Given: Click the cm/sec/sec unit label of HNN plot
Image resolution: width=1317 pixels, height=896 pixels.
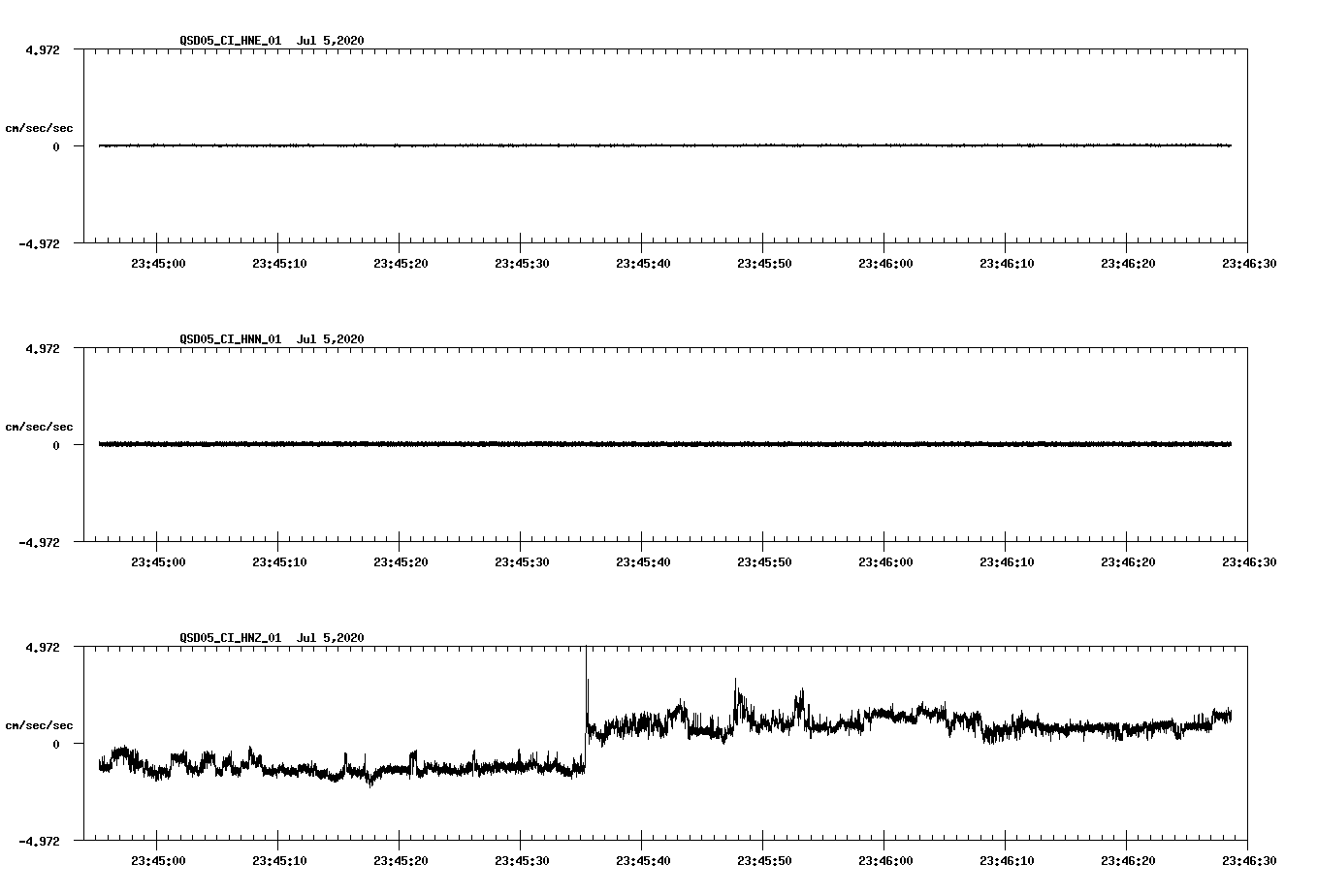Looking at the screenshot, I should (39, 427).
